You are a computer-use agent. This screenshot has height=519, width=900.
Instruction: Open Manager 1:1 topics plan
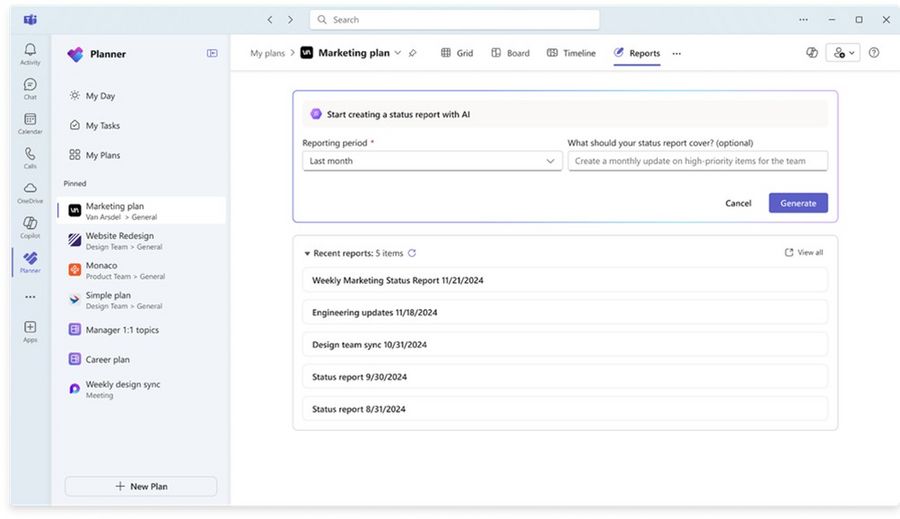tap(141, 330)
